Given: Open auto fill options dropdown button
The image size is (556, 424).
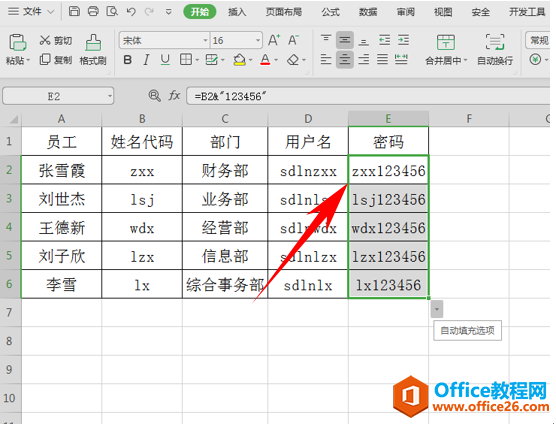Looking at the screenshot, I should pos(437,310).
